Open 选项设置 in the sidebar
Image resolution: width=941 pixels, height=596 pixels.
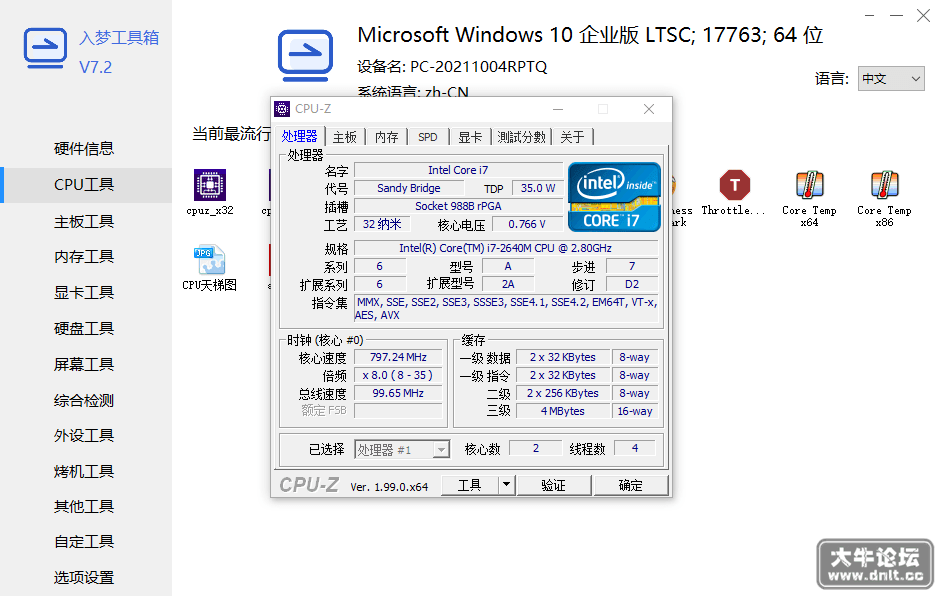(84, 578)
